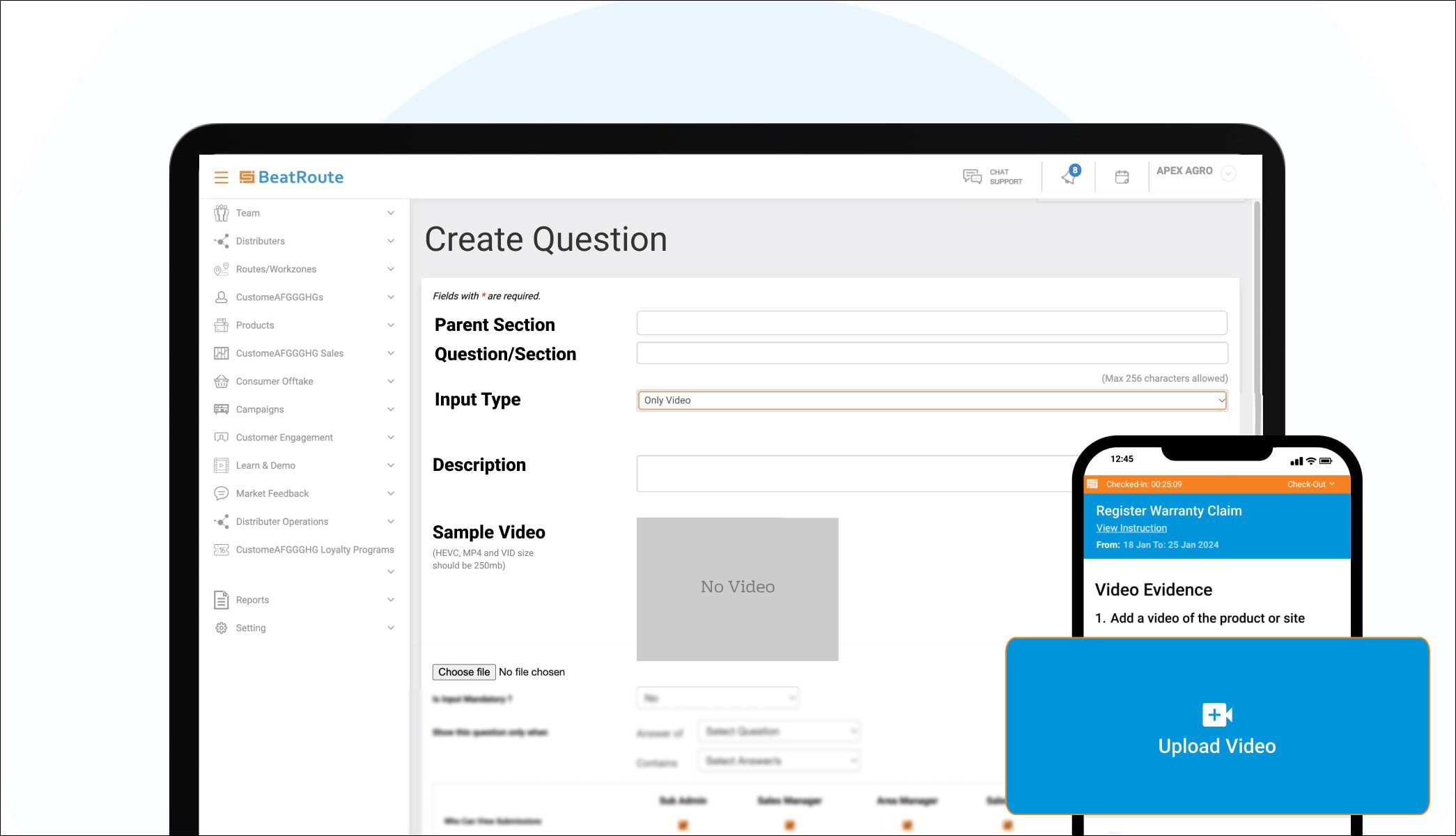Open the calendar icon in header

1122,177
